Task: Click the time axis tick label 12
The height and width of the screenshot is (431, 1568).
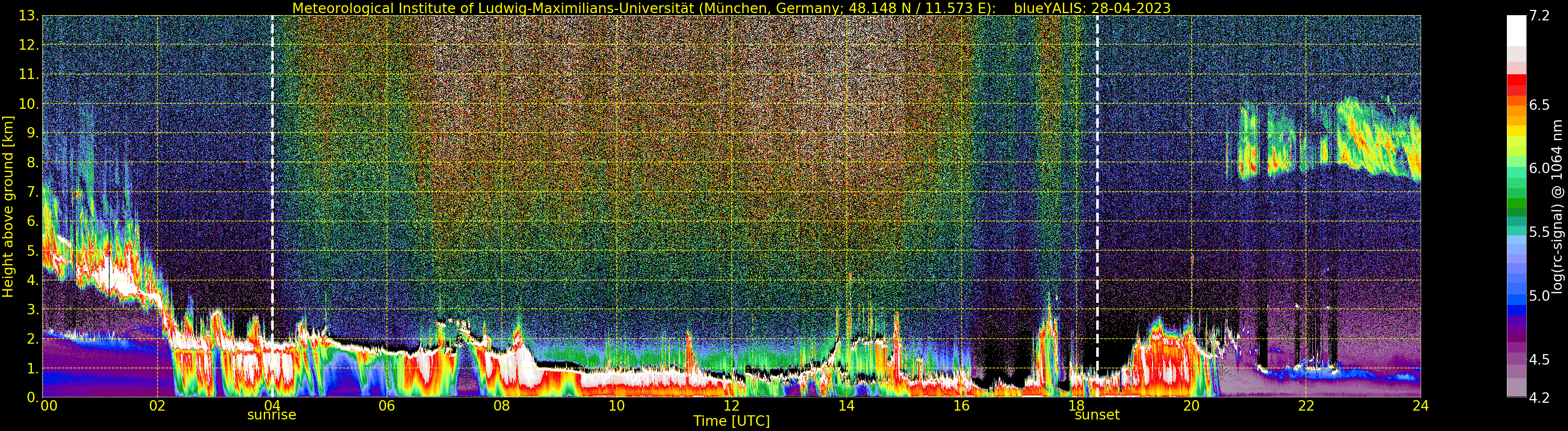Action: [731, 406]
